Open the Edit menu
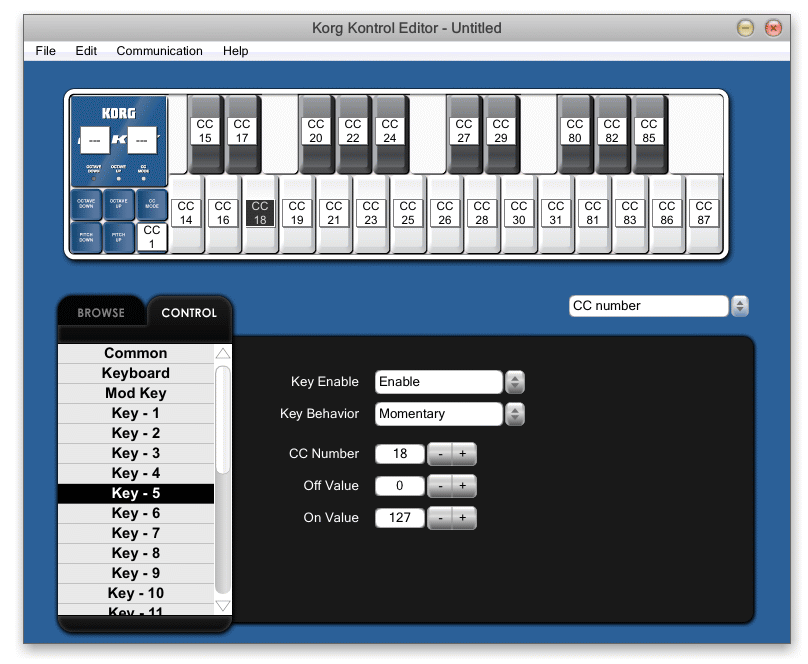This screenshot has width=808, height=664. (x=86, y=50)
